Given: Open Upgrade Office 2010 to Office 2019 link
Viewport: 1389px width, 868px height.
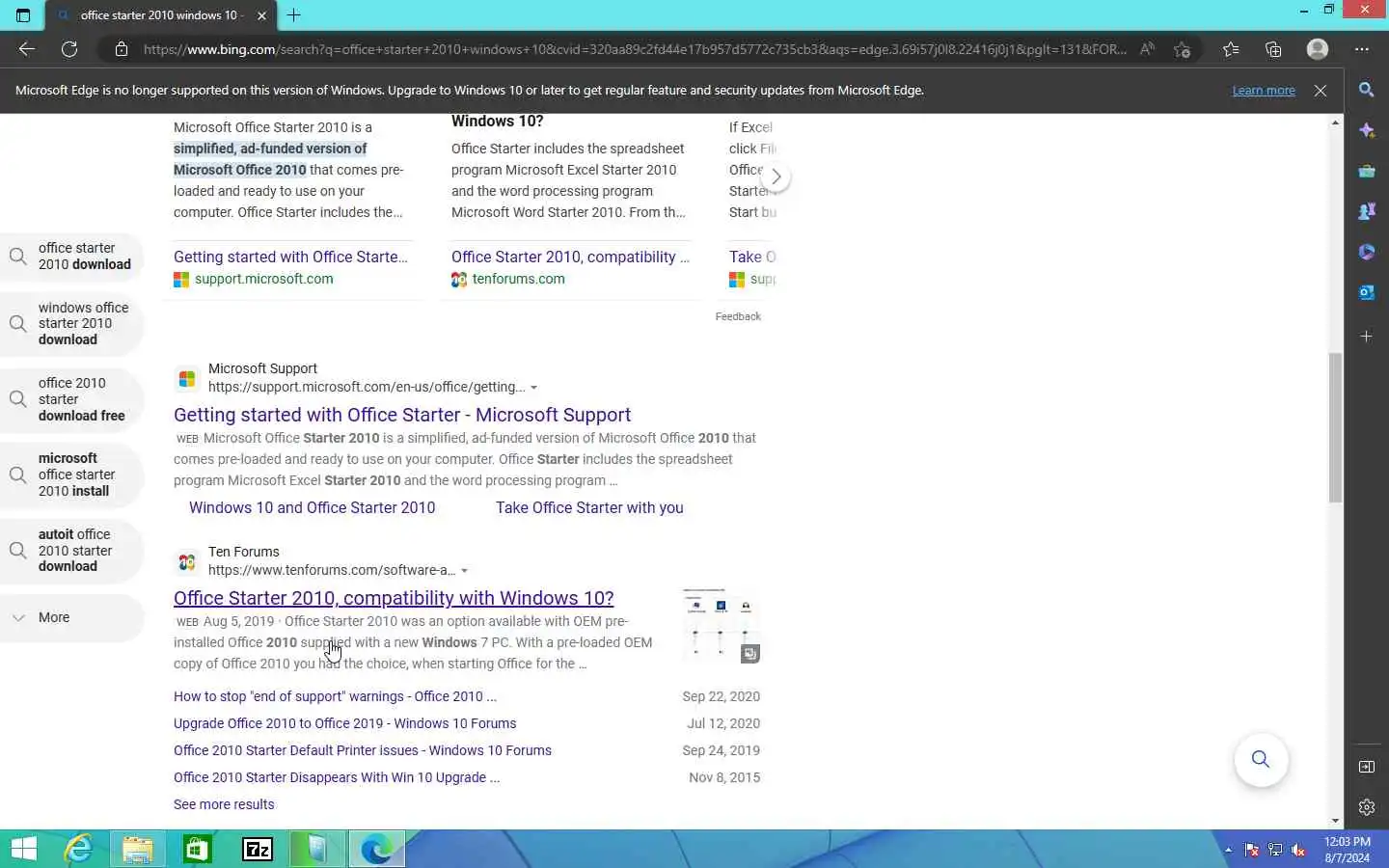Looking at the screenshot, I should pyautogui.click(x=344, y=723).
